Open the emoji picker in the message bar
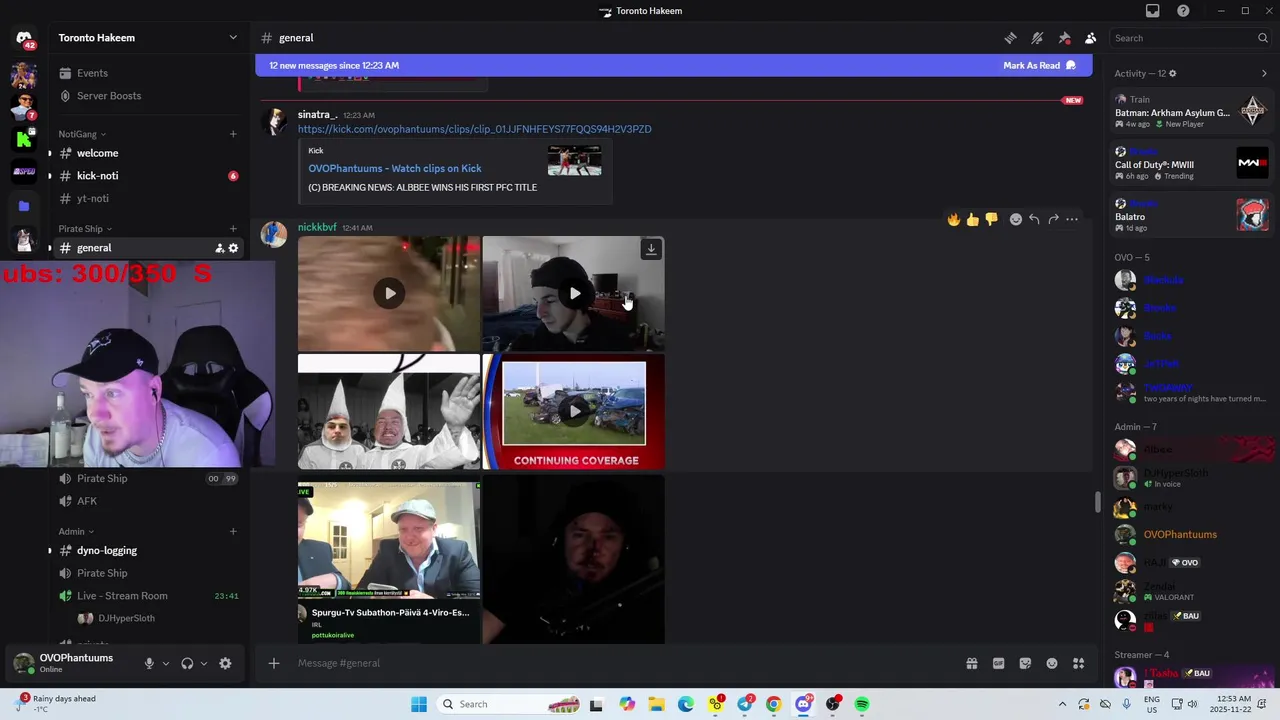Image resolution: width=1280 pixels, height=720 pixels. pyautogui.click(x=1052, y=663)
